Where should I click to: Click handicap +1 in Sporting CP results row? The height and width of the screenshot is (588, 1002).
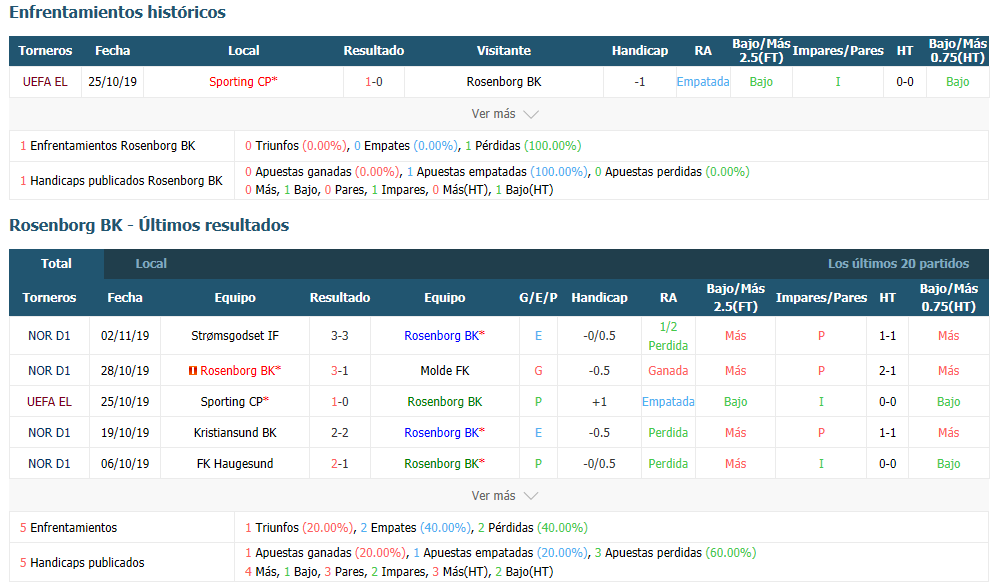pyautogui.click(x=599, y=402)
